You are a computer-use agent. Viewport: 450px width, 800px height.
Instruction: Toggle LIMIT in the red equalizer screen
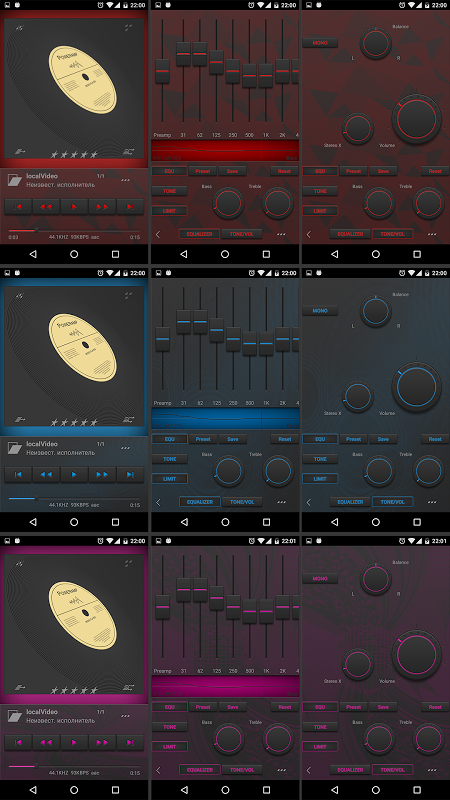(x=169, y=211)
